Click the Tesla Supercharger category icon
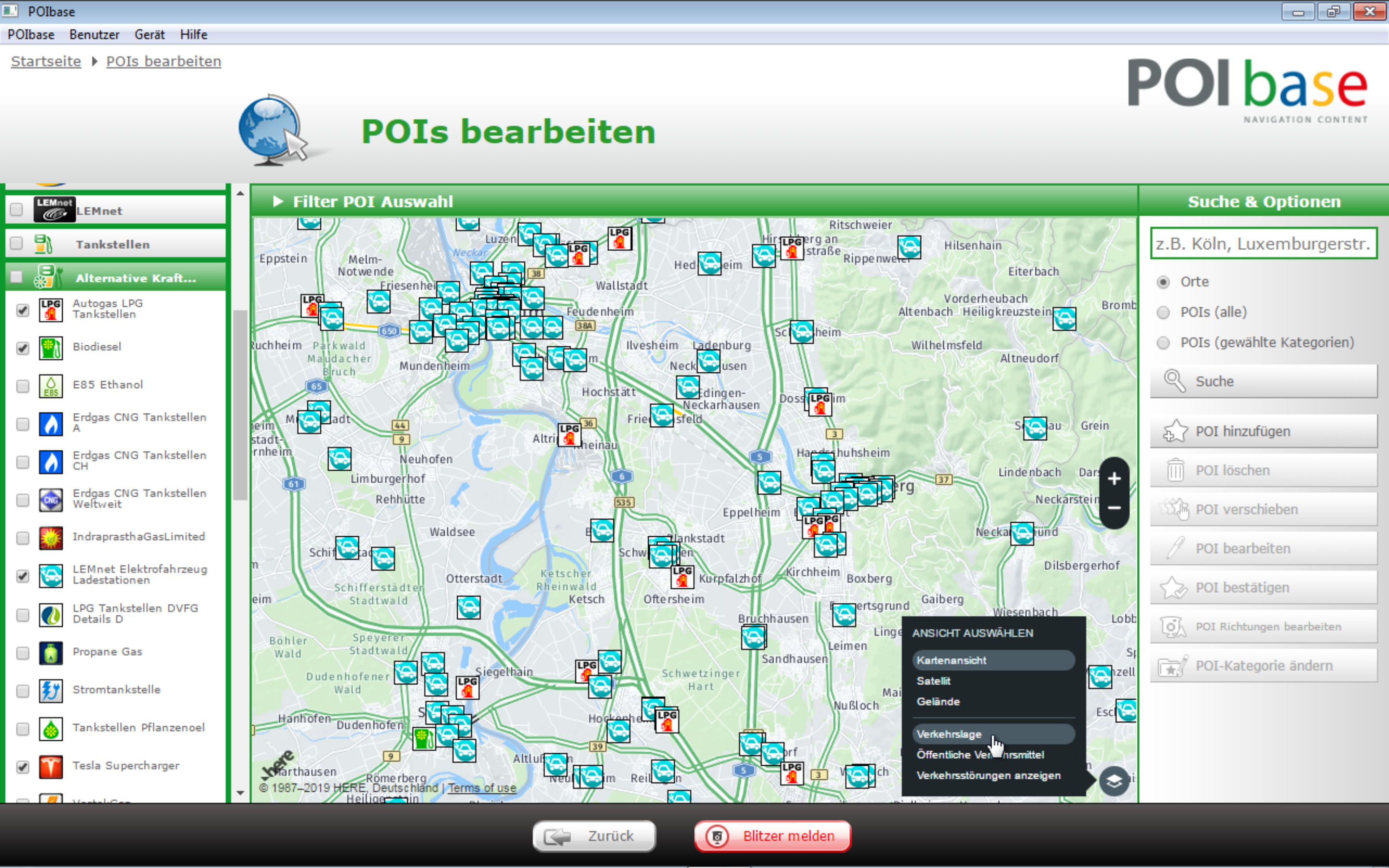The image size is (1389, 868). click(51, 766)
